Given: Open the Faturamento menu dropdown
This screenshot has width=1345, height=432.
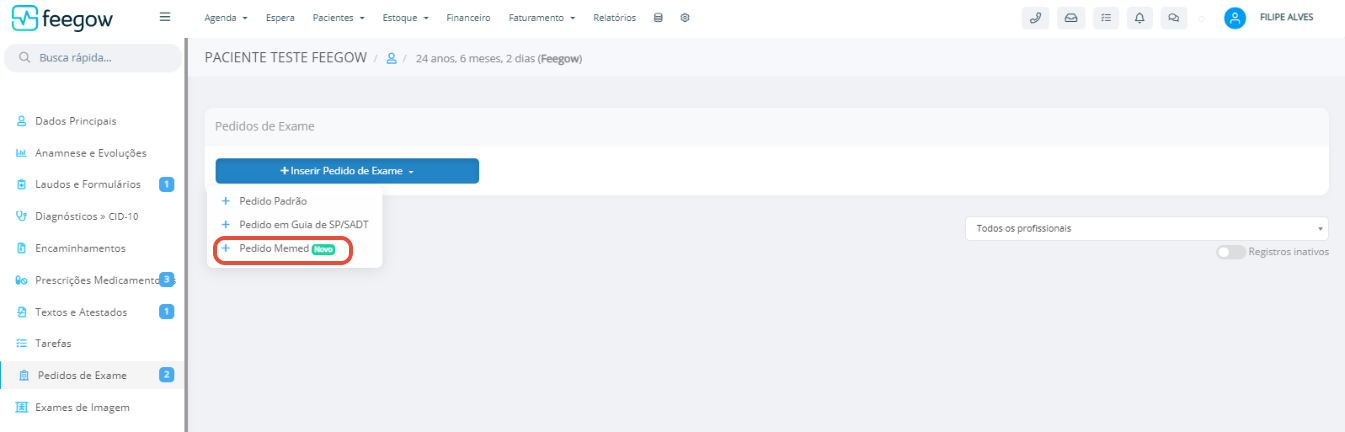Looking at the screenshot, I should (541, 18).
